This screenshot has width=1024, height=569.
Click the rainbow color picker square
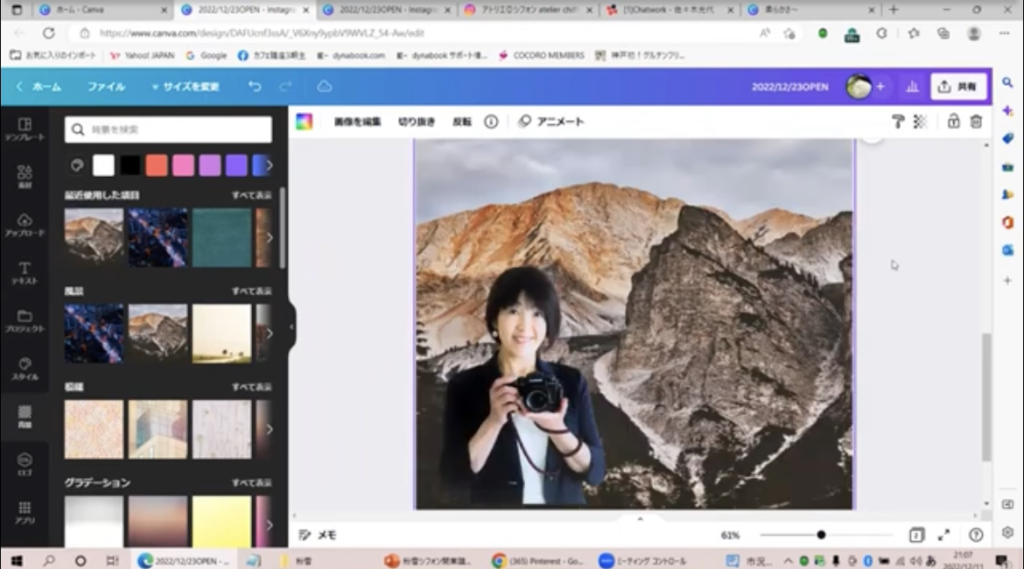[x=304, y=121]
